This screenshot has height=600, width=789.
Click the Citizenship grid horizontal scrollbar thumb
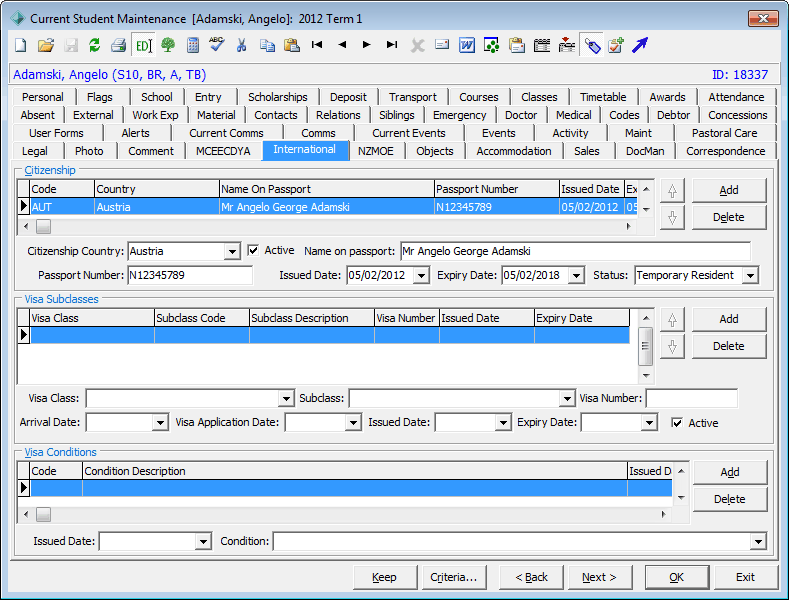43,227
